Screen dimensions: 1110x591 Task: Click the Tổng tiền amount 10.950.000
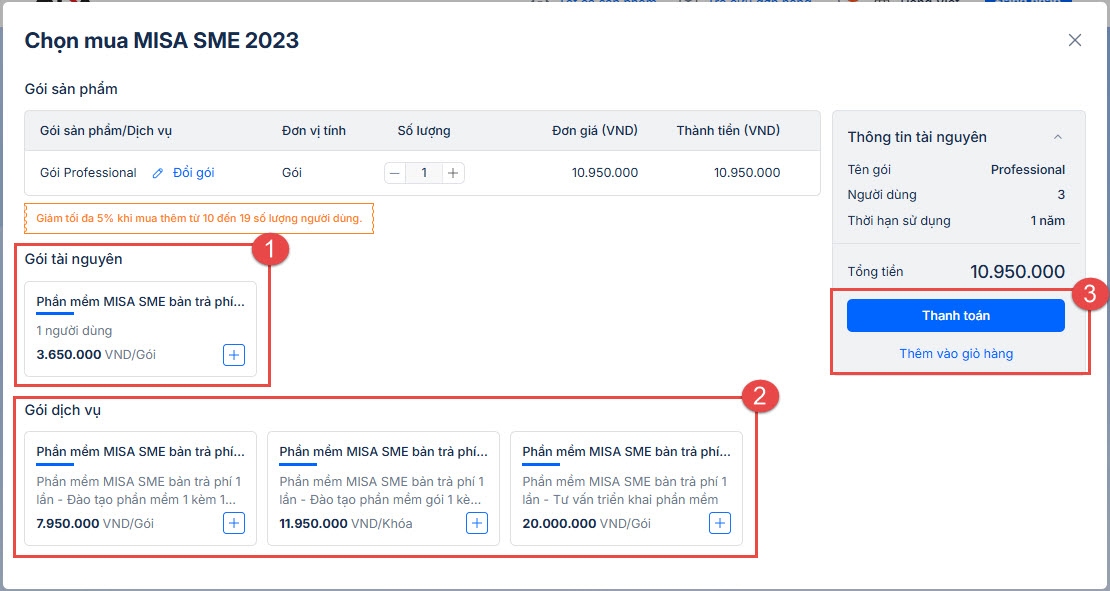pyautogui.click(x=1017, y=272)
